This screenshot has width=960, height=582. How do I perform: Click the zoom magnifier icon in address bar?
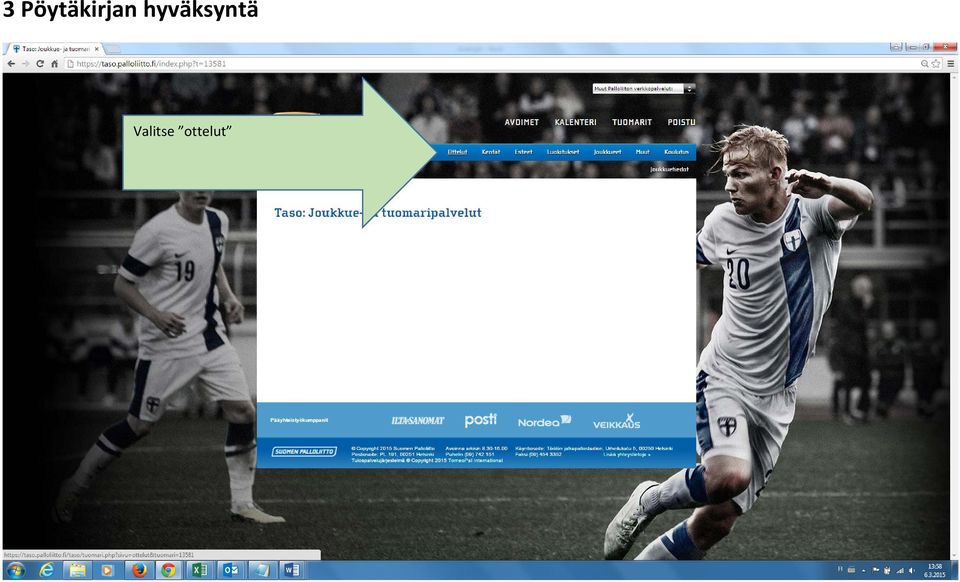tap(924, 64)
